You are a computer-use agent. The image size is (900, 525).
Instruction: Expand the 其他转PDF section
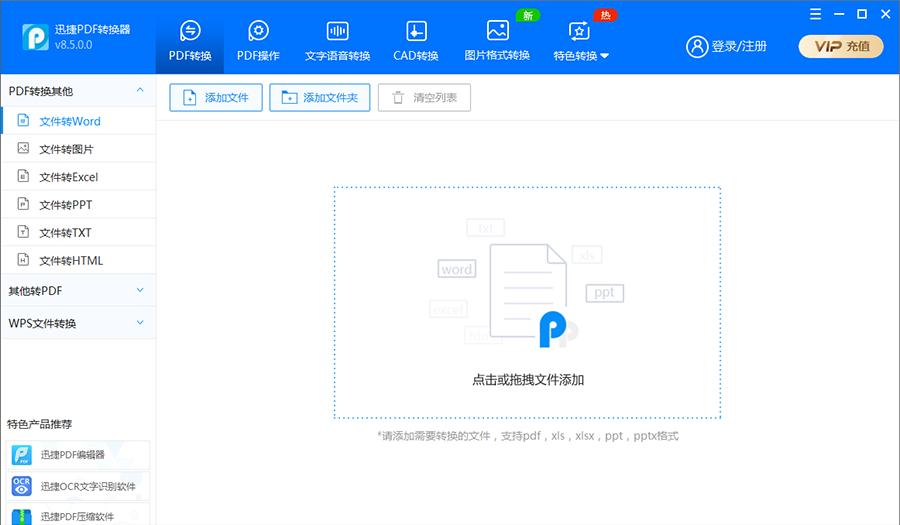[139, 291]
